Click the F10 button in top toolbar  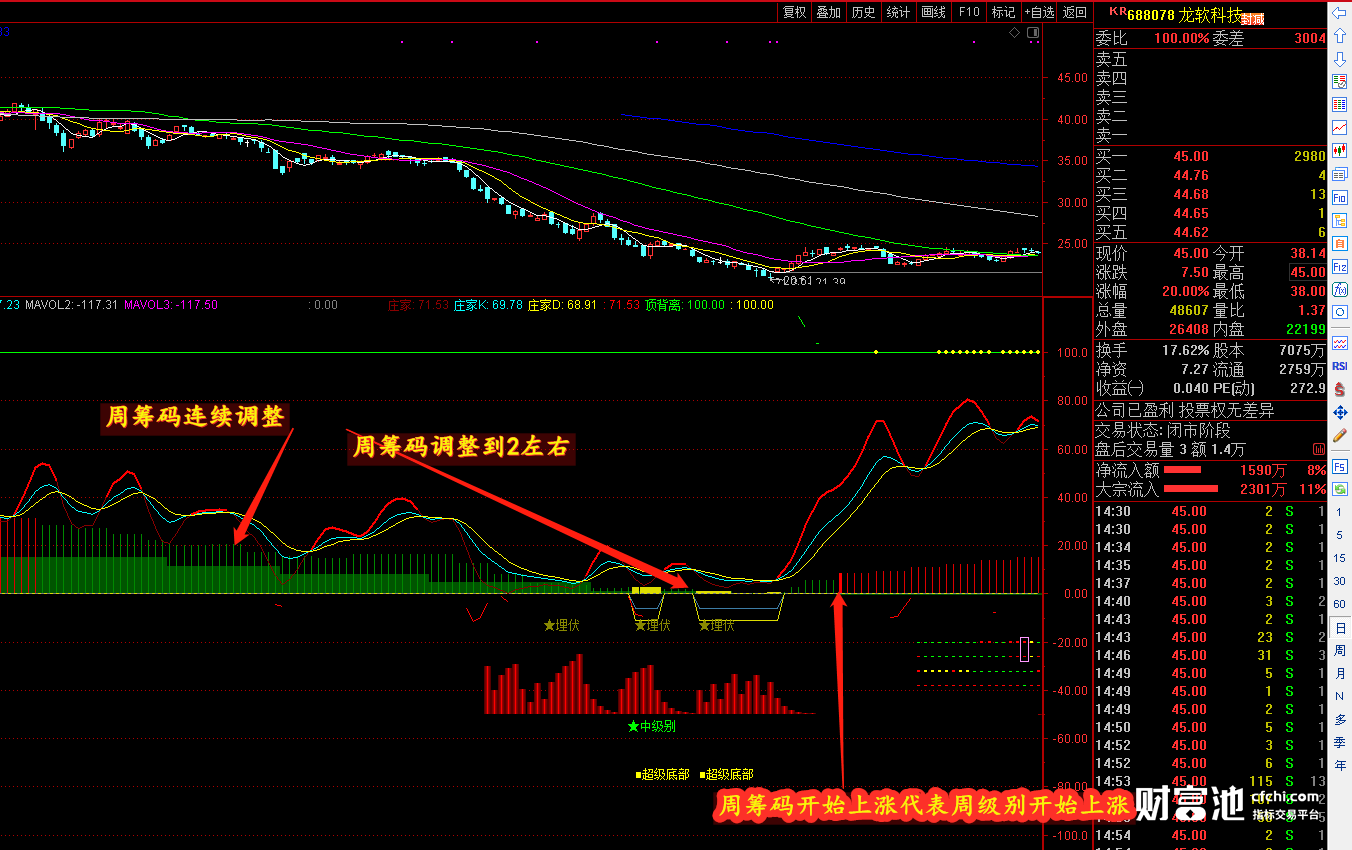tap(968, 12)
